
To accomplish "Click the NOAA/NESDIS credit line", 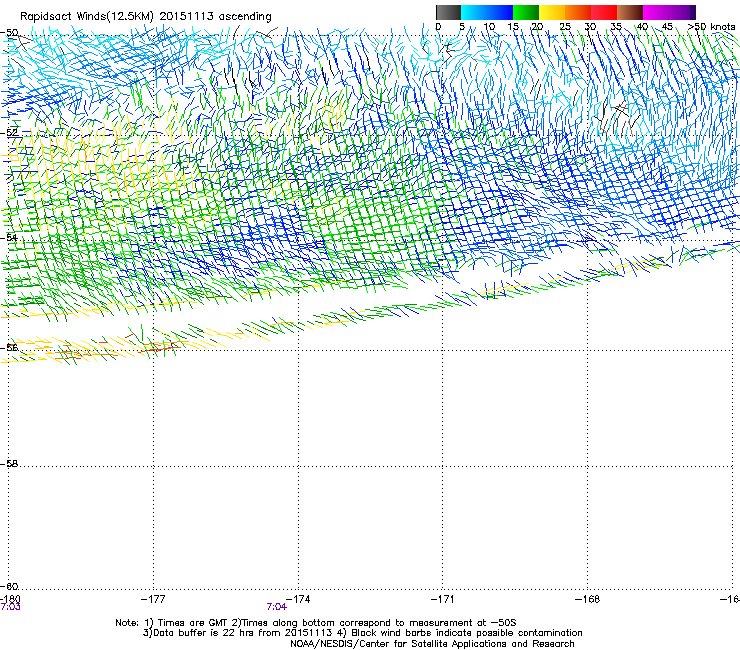I will 432,644.
